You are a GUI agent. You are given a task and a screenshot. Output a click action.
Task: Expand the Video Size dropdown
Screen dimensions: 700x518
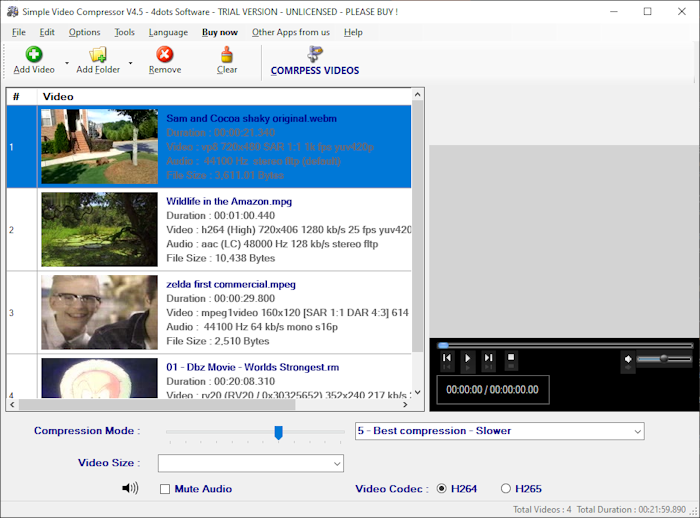click(x=336, y=463)
